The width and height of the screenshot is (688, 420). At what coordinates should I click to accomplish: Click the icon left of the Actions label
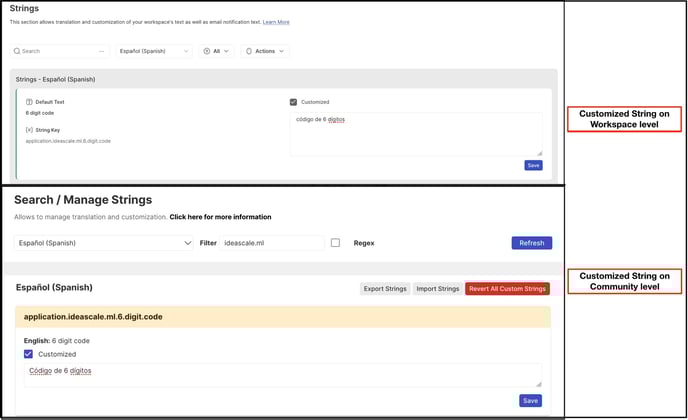coord(249,51)
